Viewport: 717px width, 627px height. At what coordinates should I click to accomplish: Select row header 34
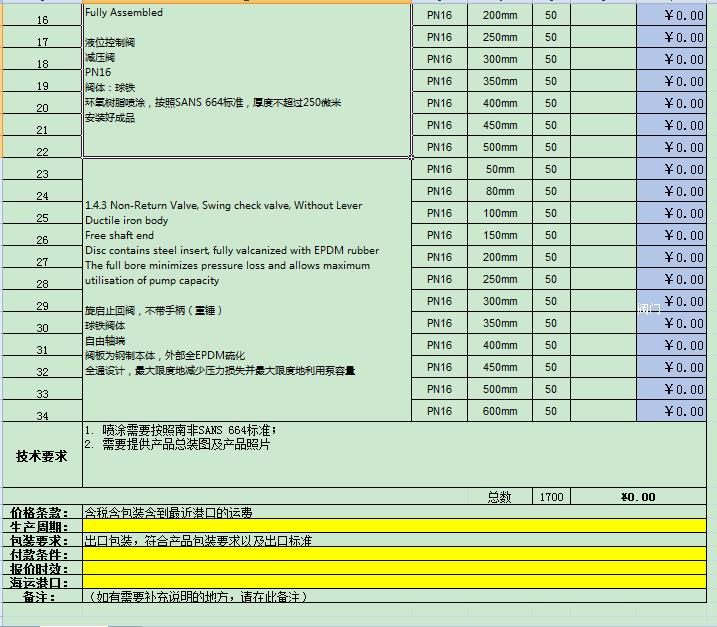(x=41, y=415)
